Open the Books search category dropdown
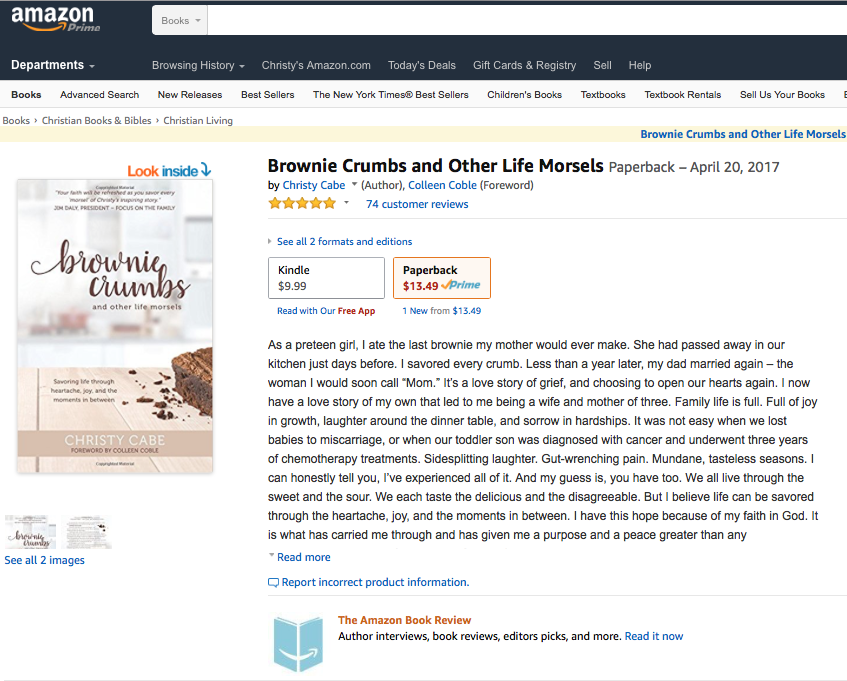Viewport: 847px width, 681px height. click(181, 20)
